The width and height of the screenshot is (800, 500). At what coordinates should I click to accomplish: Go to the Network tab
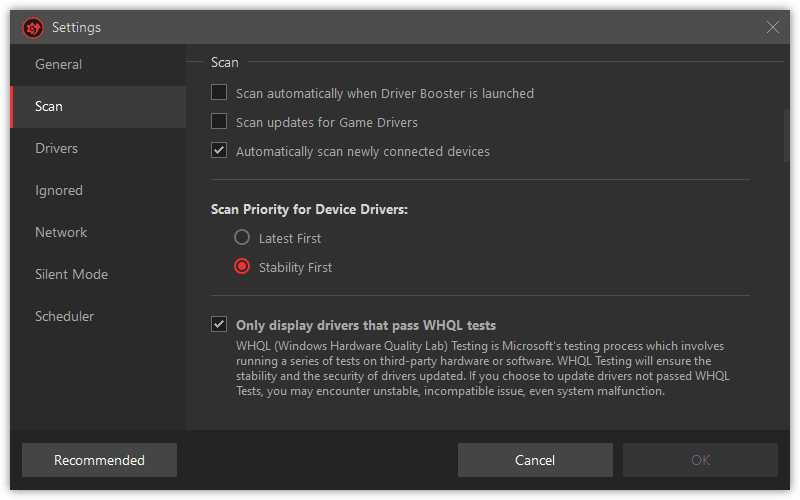coord(98,233)
